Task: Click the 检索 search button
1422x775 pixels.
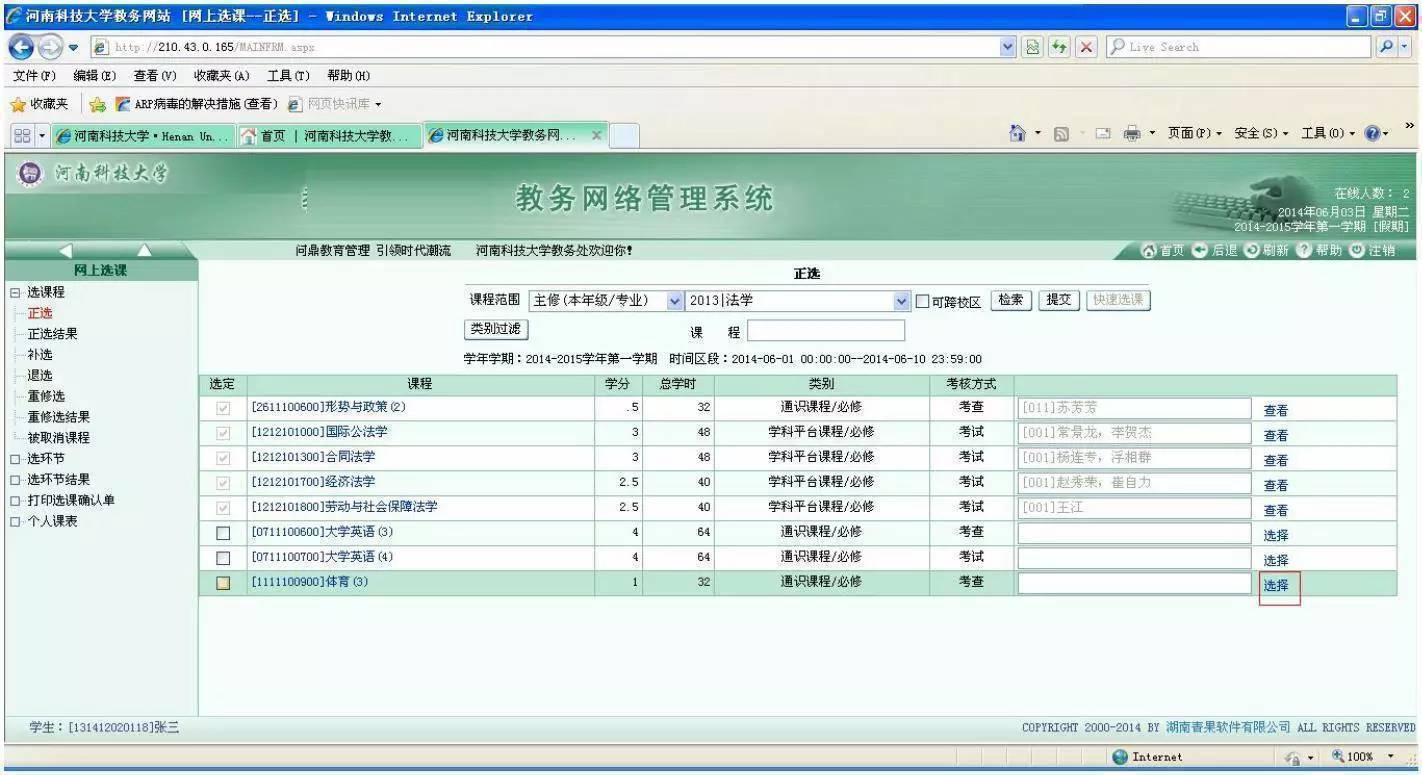Action: coord(1010,299)
